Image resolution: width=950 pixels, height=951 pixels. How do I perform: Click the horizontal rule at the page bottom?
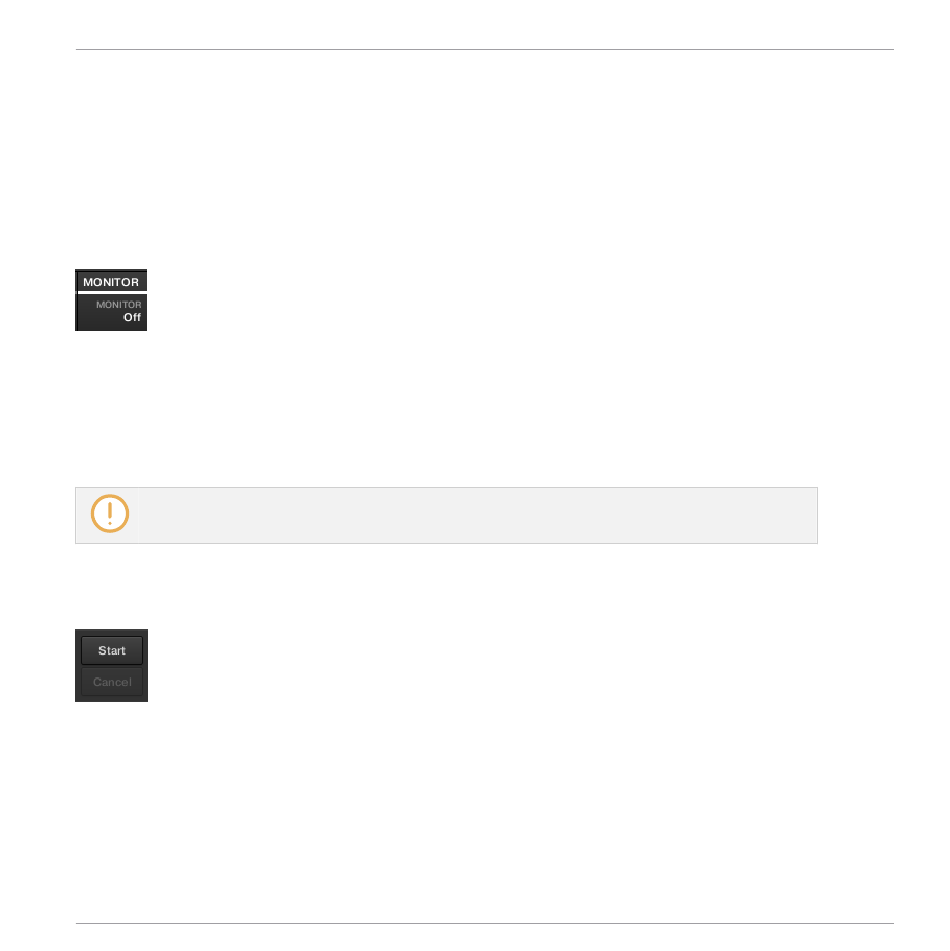[485, 923]
